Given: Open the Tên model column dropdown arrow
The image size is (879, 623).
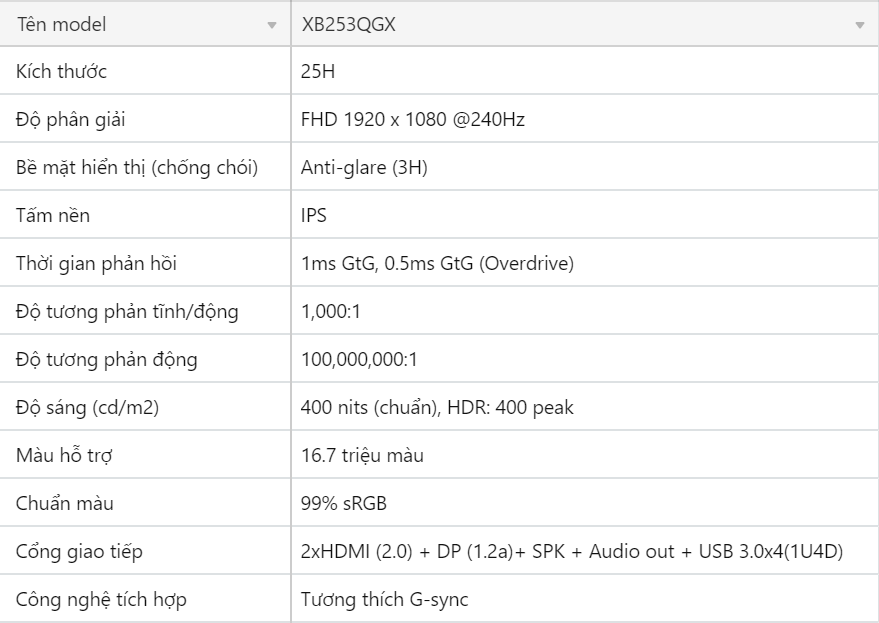Looking at the screenshot, I should tap(272, 25).
